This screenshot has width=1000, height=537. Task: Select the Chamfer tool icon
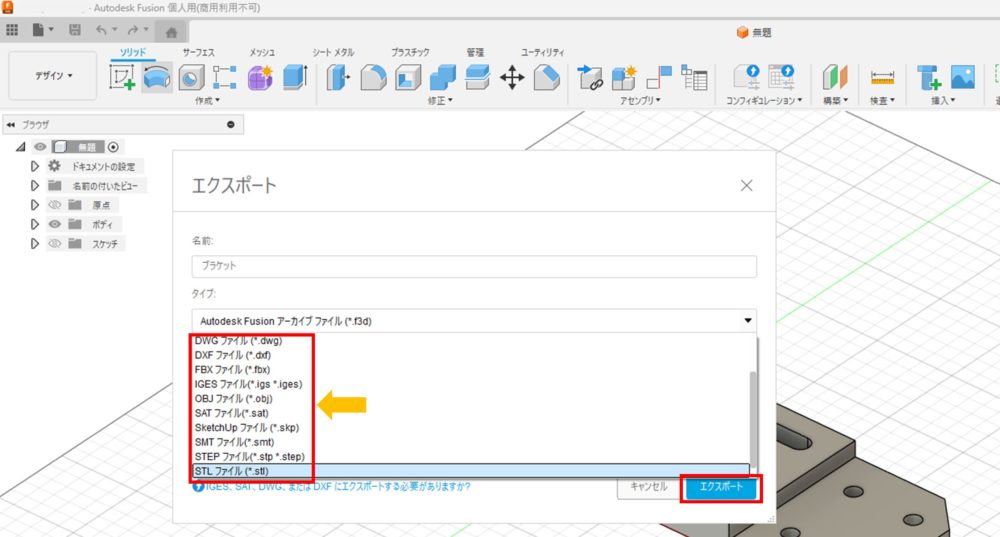click(547, 78)
